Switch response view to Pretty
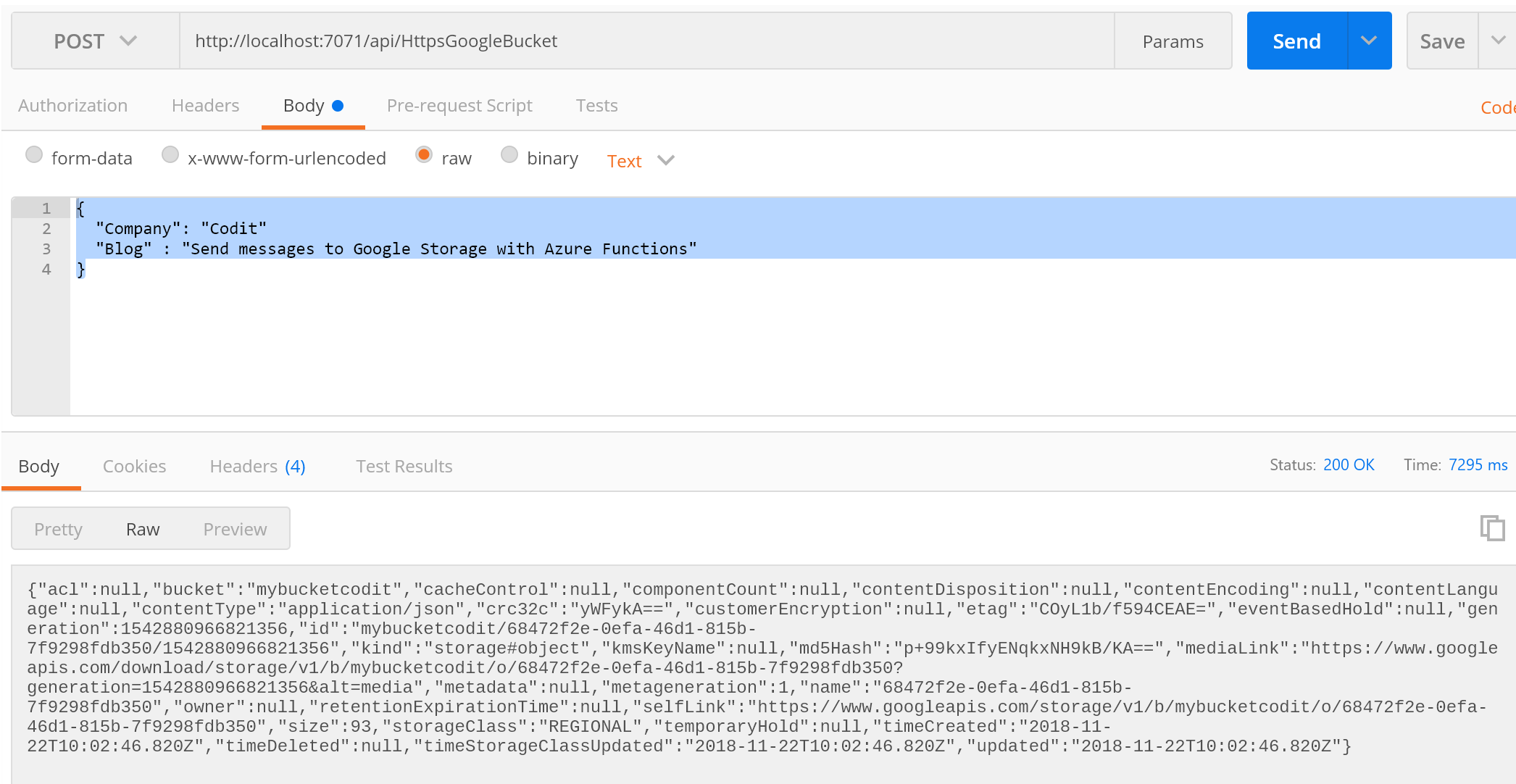Image resolution: width=1516 pixels, height=784 pixels. (58, 530)
